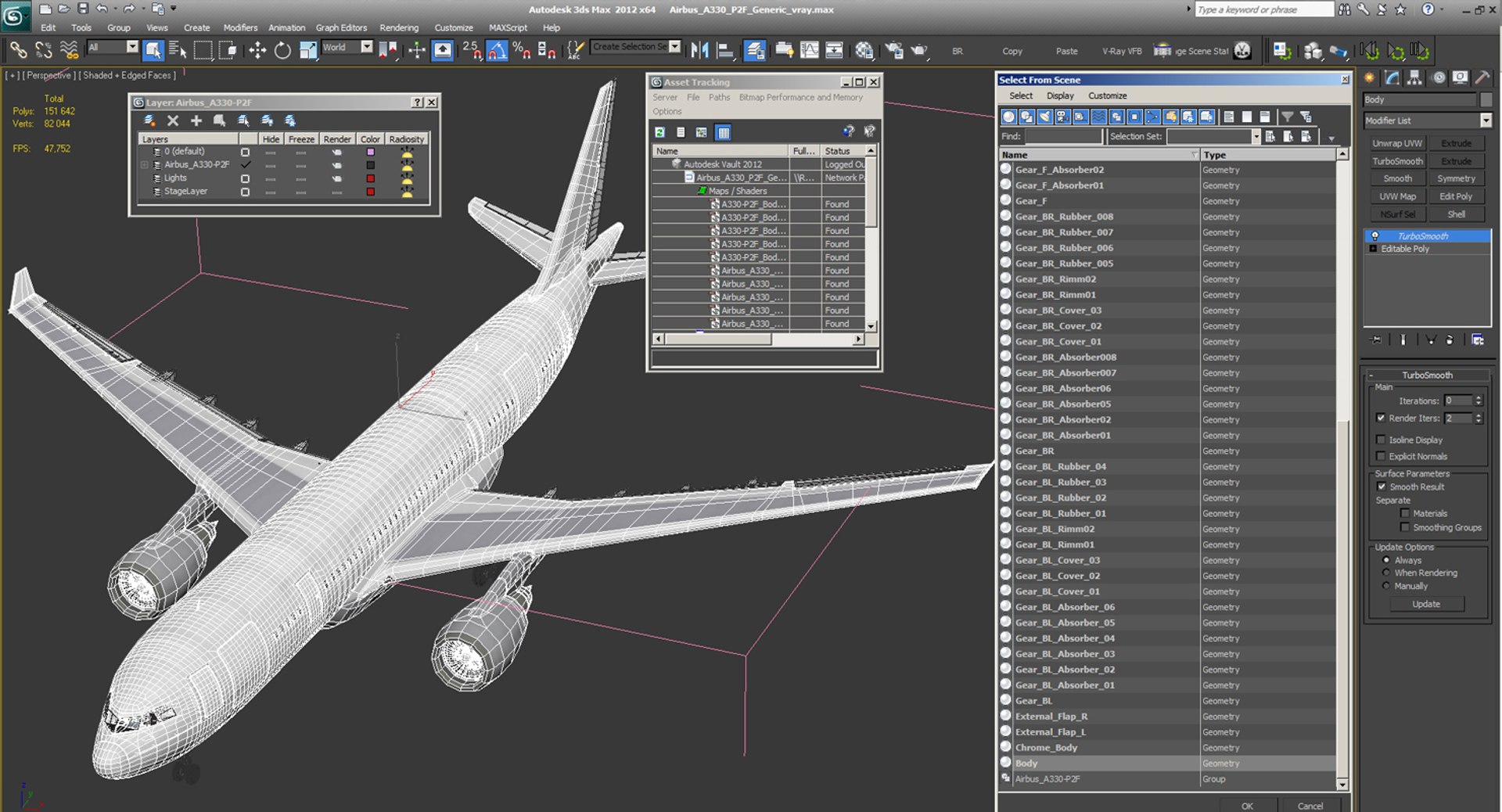1502x812 pixels.
Task: Click Delete layer X icon in Layer dialog
Action: click(173, 120)
